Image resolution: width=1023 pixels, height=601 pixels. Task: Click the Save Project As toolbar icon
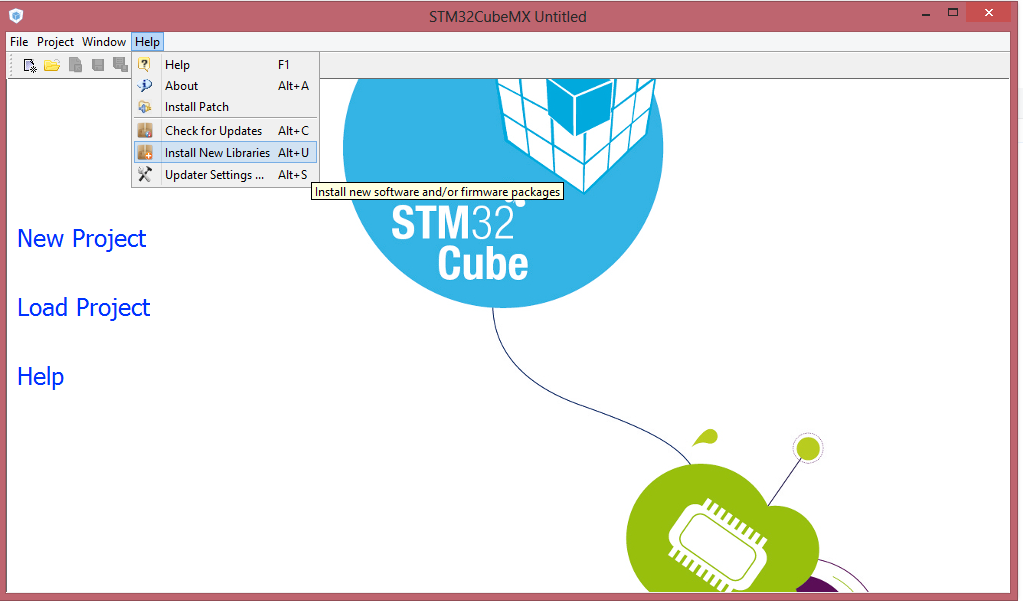[120, 65]
